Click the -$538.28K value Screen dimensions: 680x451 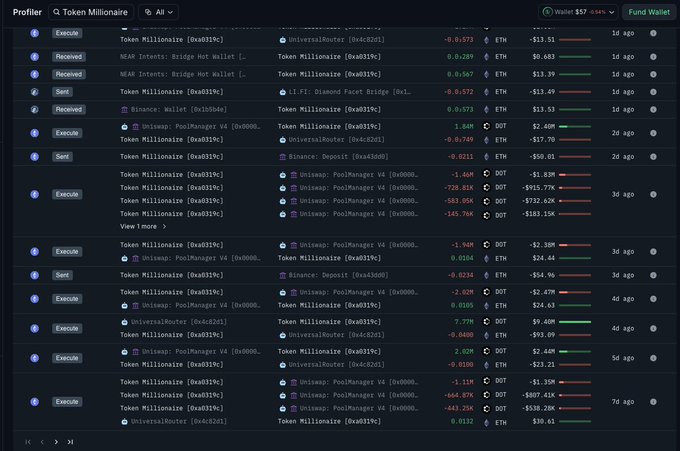coord(538,409)
